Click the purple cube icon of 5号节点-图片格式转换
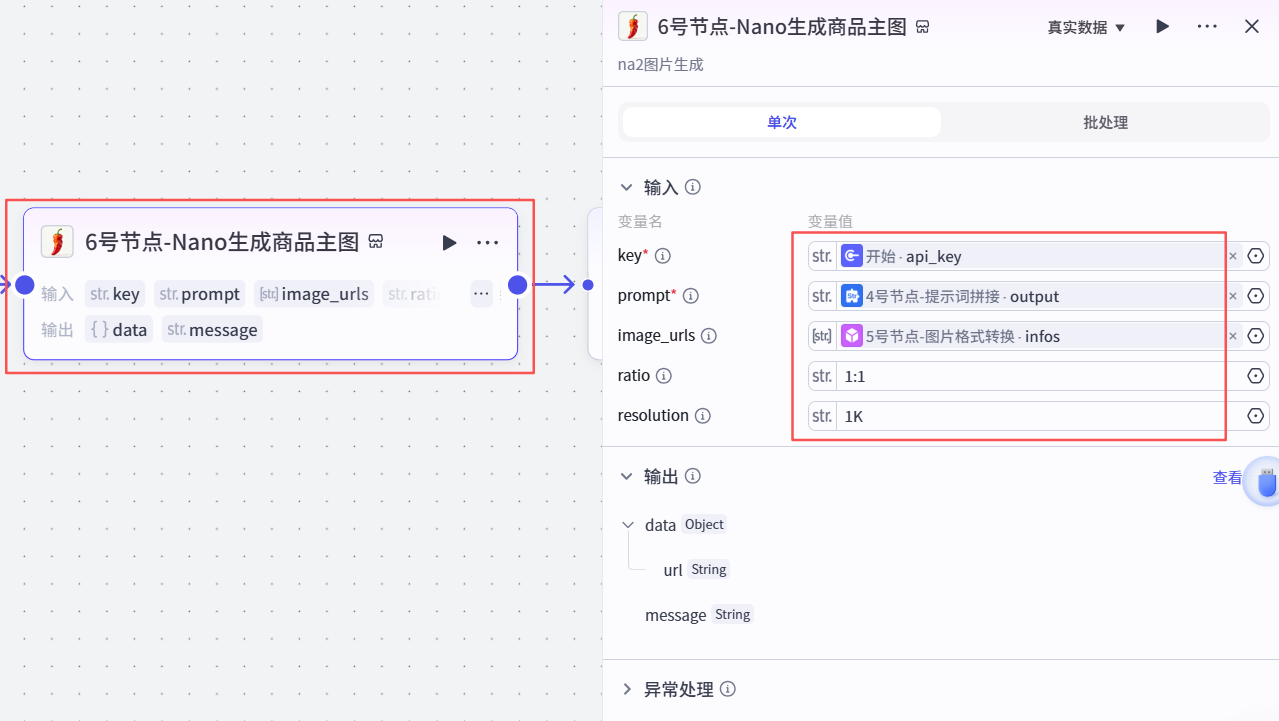Viewport: 1279px width, 721px height. (851, 336)
